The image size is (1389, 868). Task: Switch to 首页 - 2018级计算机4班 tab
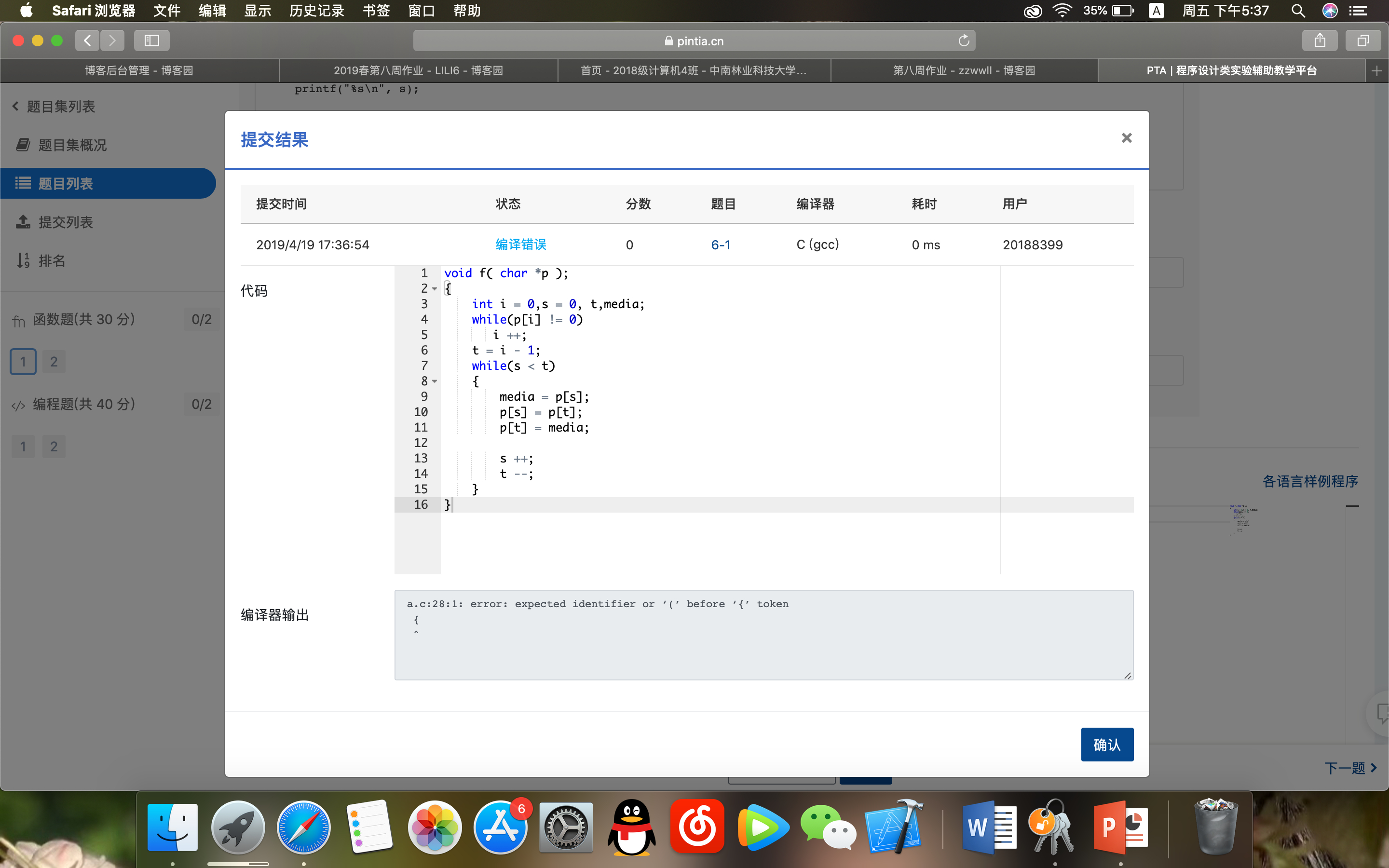pyautogui.click(x=694, y=70)
